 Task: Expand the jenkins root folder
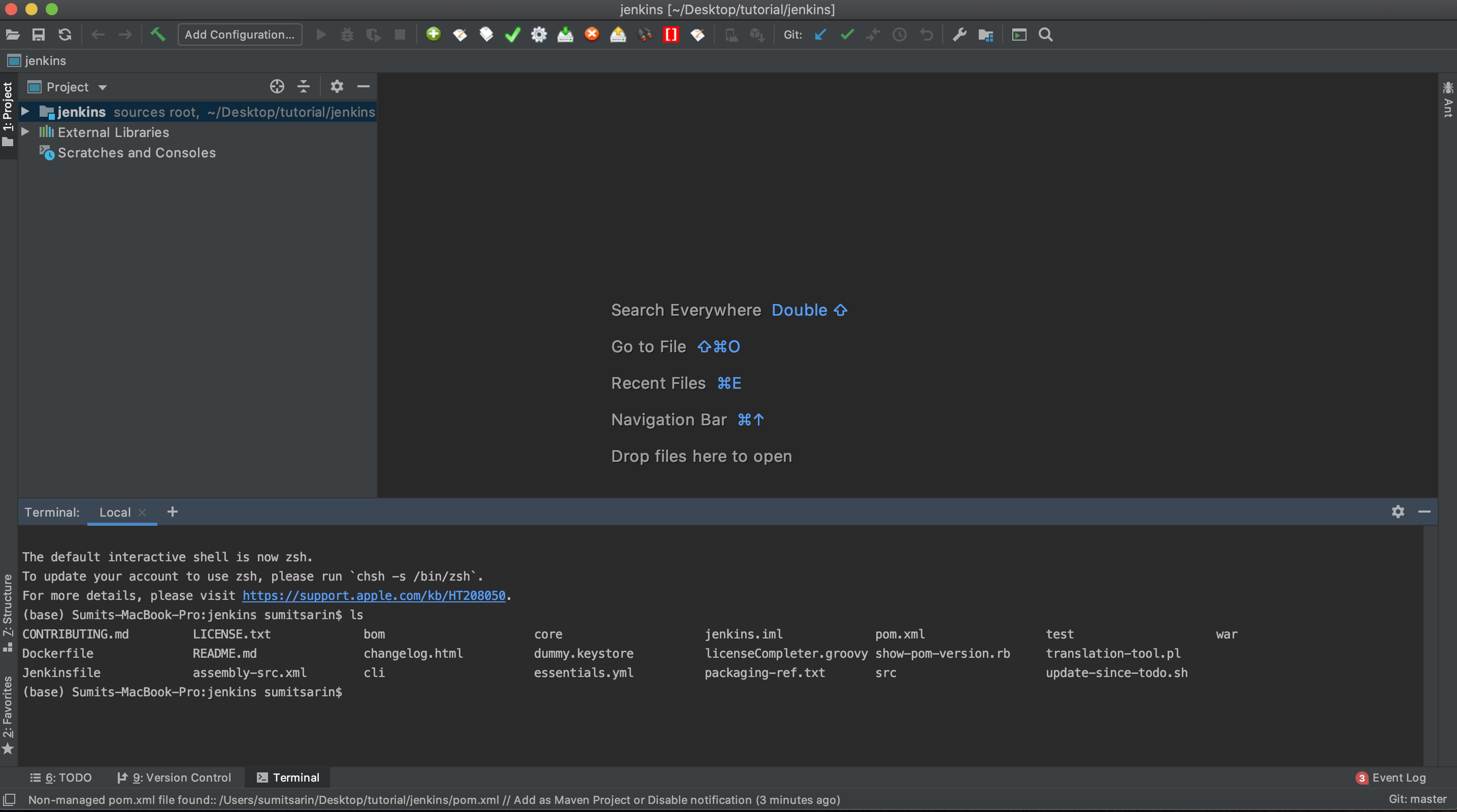pyautogui.click(x=25, y=111)
